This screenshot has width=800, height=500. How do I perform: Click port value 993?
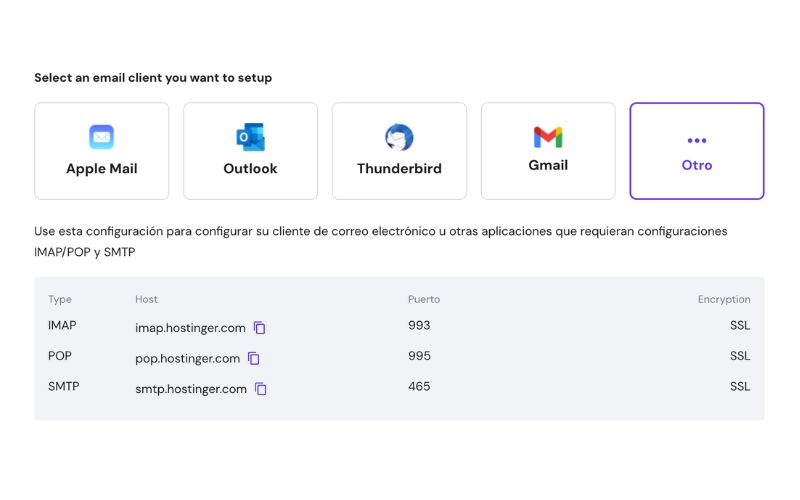pos(419,326)
